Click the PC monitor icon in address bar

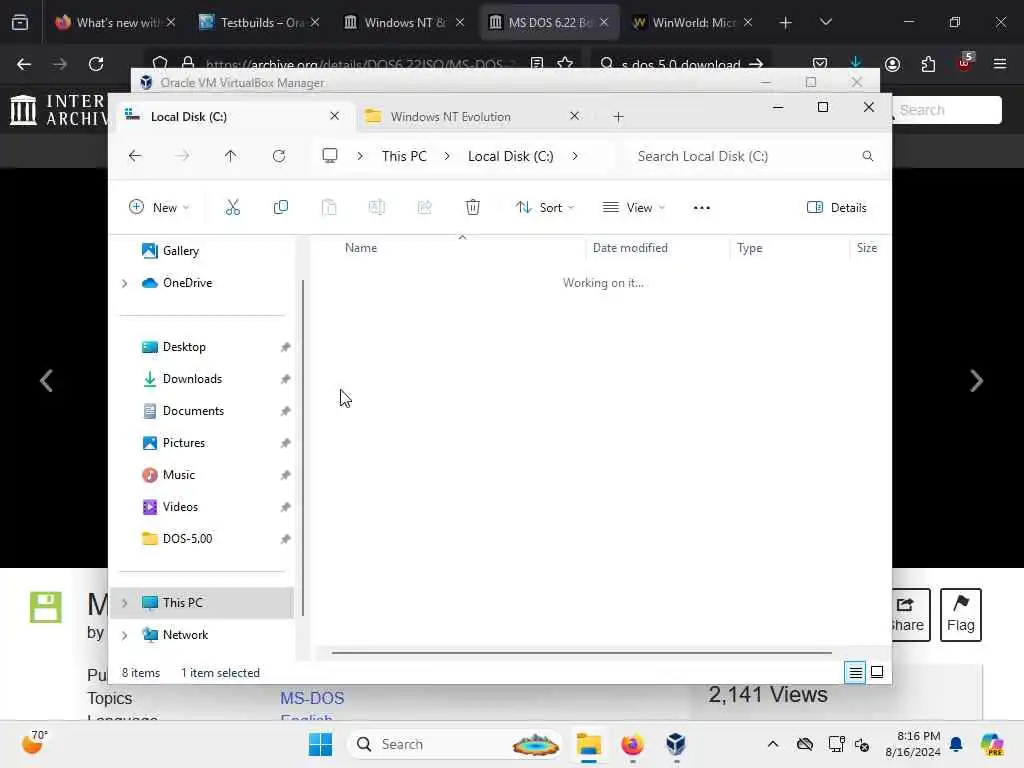[x=330, y=155]
